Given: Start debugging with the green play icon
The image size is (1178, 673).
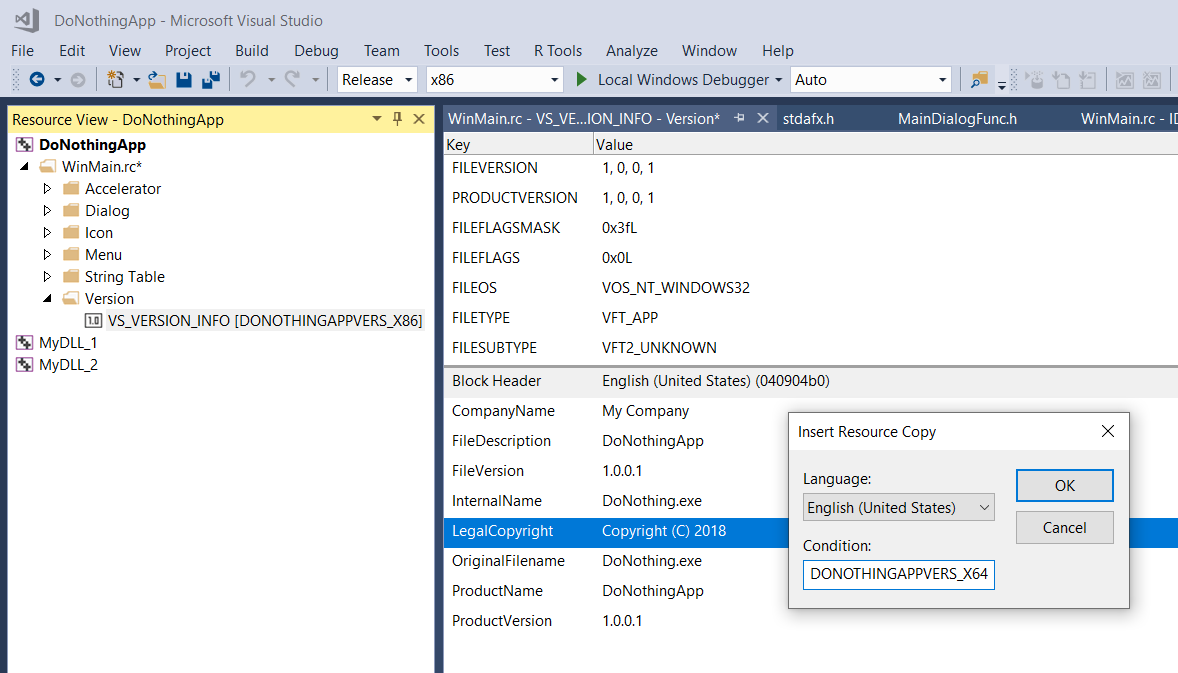Looking at the screenshot, I should pyautogui.click(x=581, y=80).
